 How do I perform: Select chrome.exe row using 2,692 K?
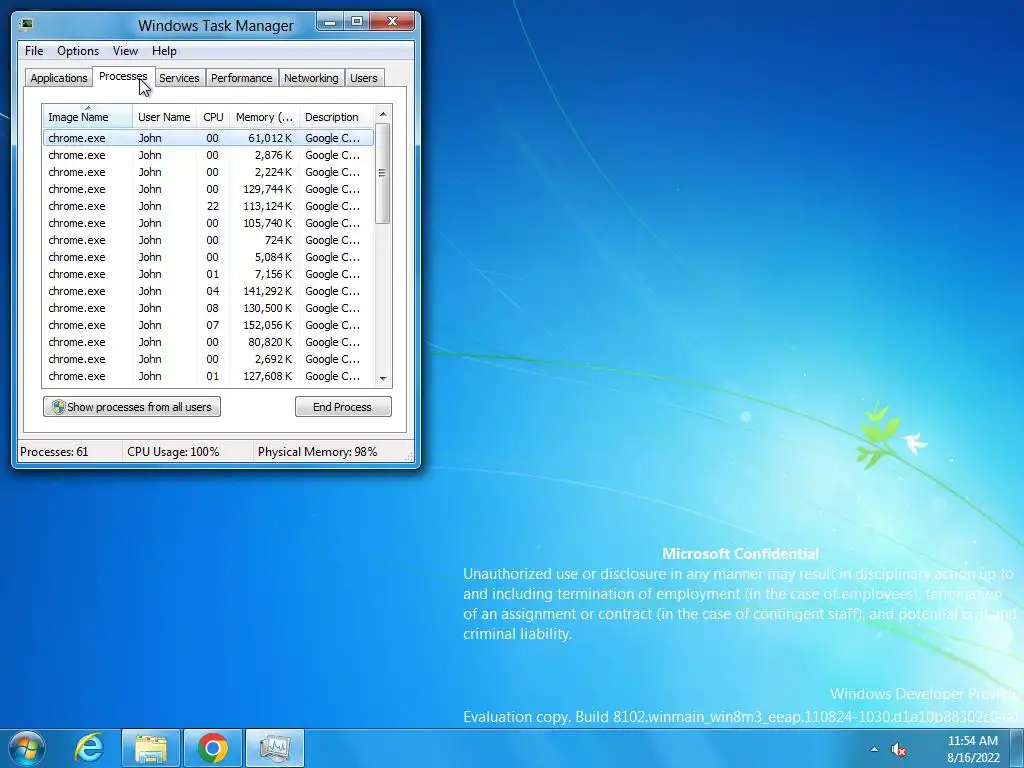[x=208, y=359]
